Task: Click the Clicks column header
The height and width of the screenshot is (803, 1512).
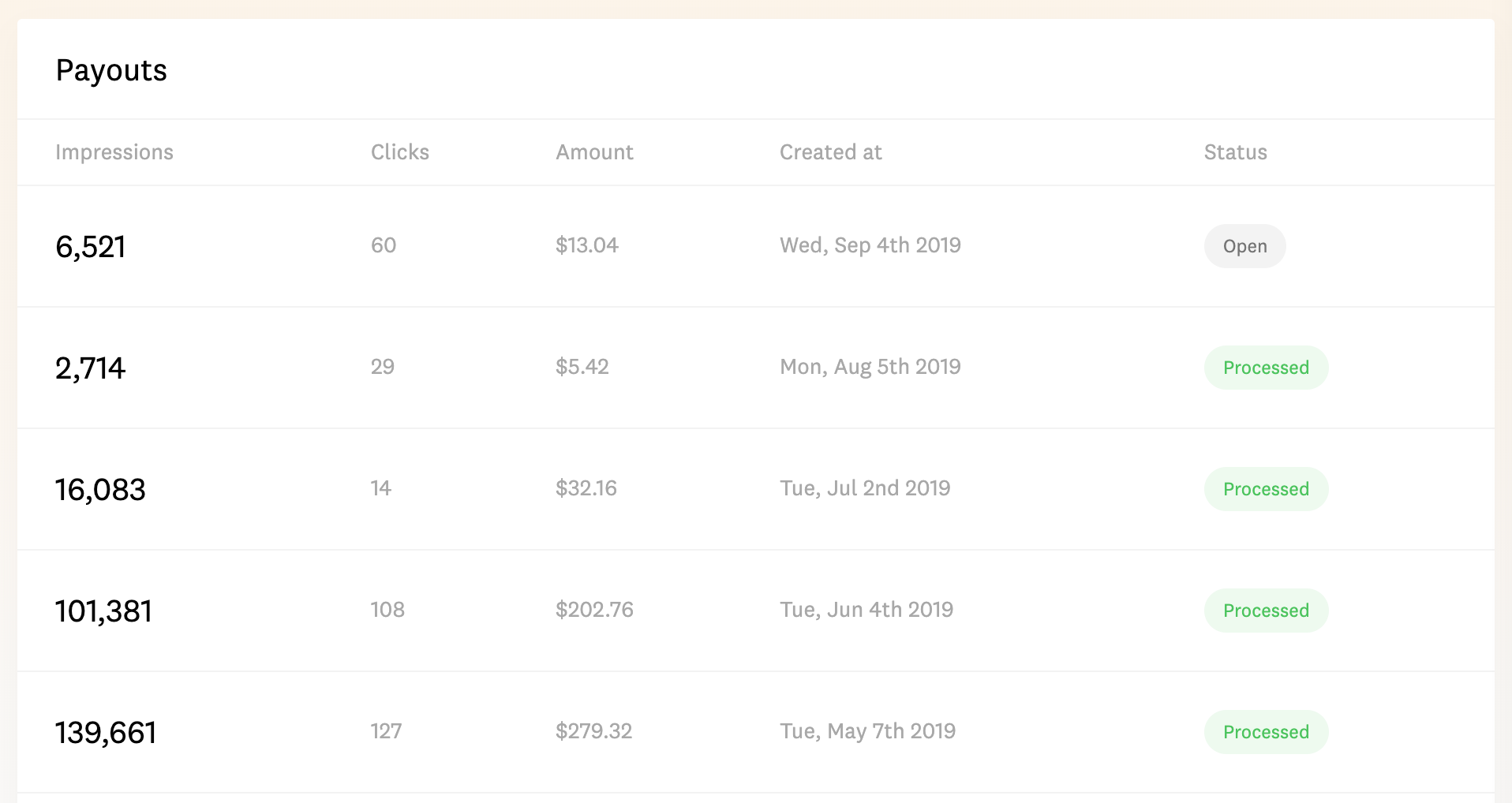Action: [x=400, y=152]
